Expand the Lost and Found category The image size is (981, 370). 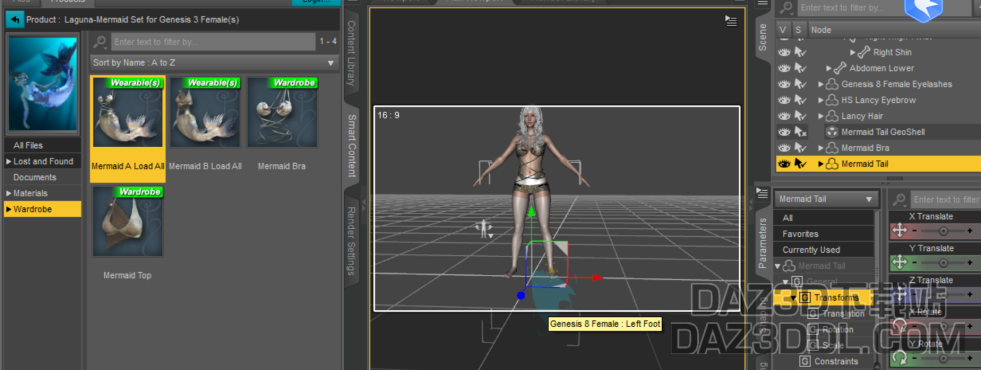coord(9,162)
